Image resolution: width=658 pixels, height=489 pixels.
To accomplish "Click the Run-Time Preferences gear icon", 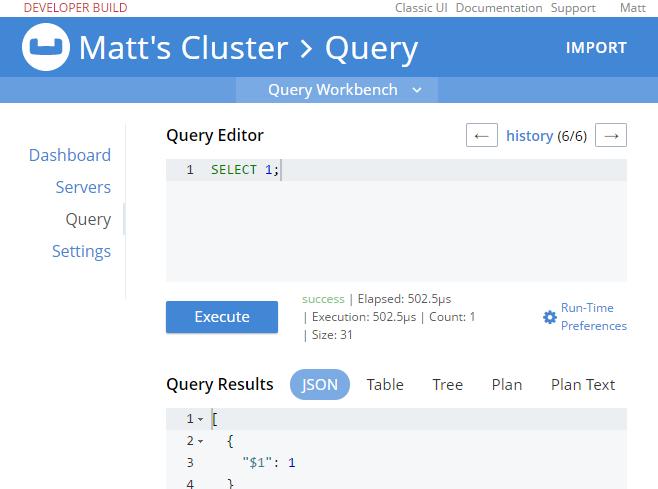I will click(550, 317).
